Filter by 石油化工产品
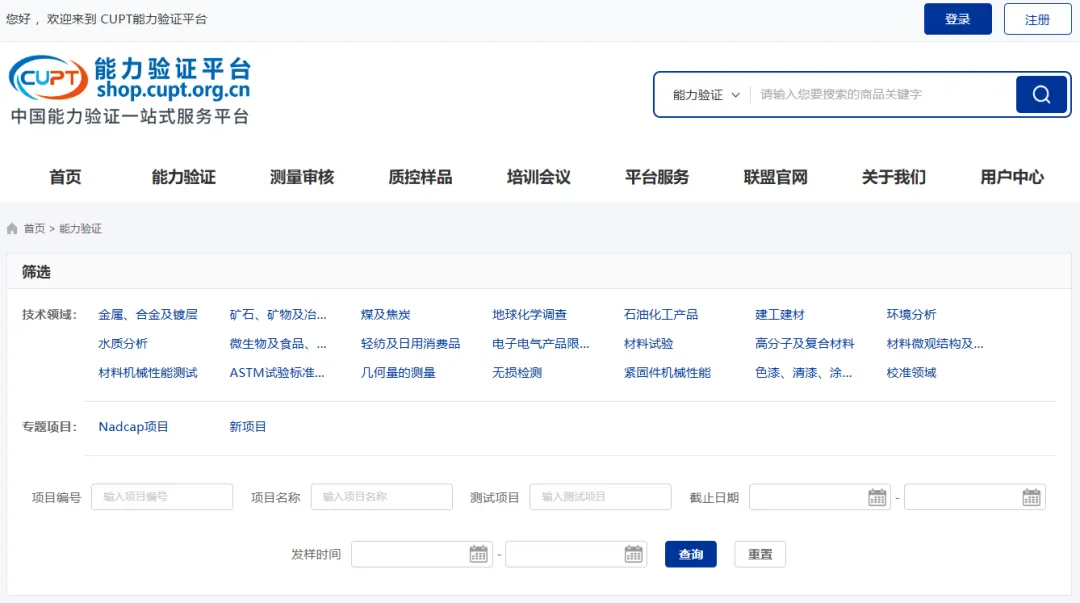1080x603 pixels. (661, 314)
